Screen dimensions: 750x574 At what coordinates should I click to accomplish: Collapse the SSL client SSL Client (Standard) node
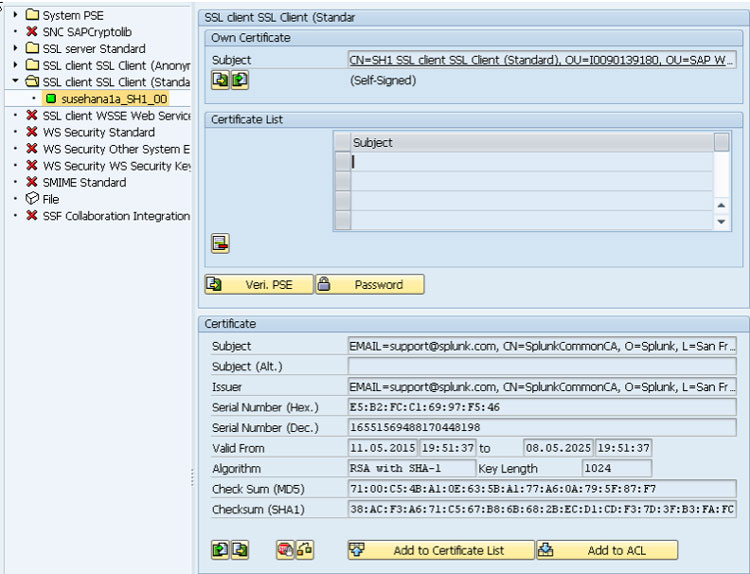click(x=16, y=82)
